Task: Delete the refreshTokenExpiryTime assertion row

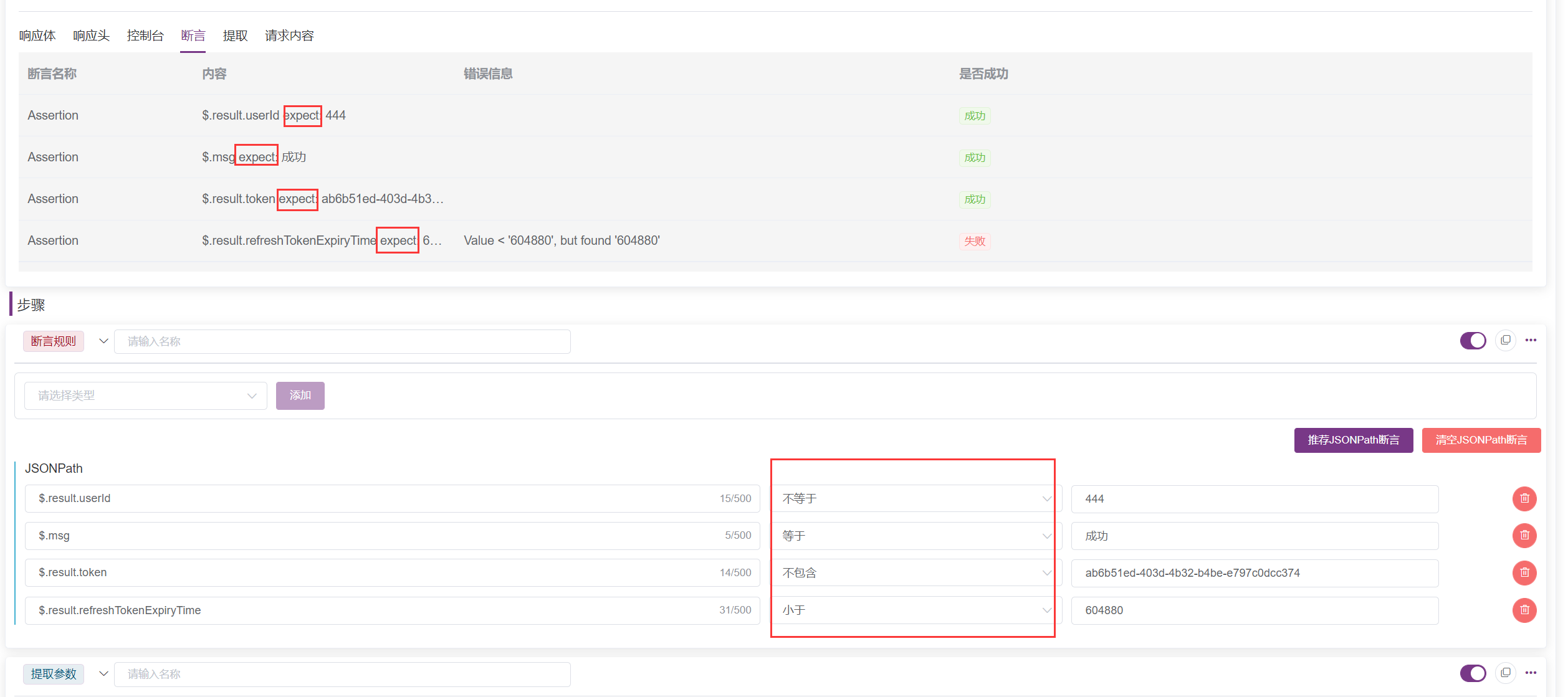Action: [x=1524, y=610]
